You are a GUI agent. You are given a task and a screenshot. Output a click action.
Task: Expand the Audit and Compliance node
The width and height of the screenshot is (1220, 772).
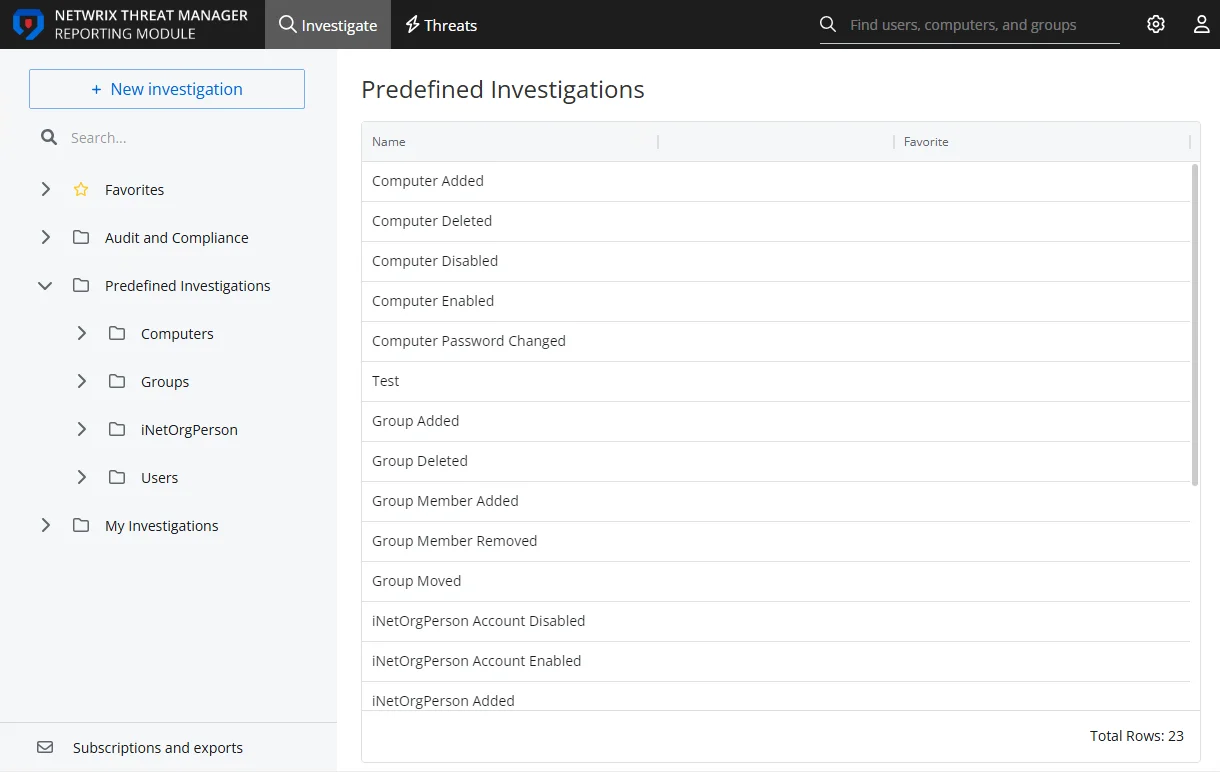45,237
